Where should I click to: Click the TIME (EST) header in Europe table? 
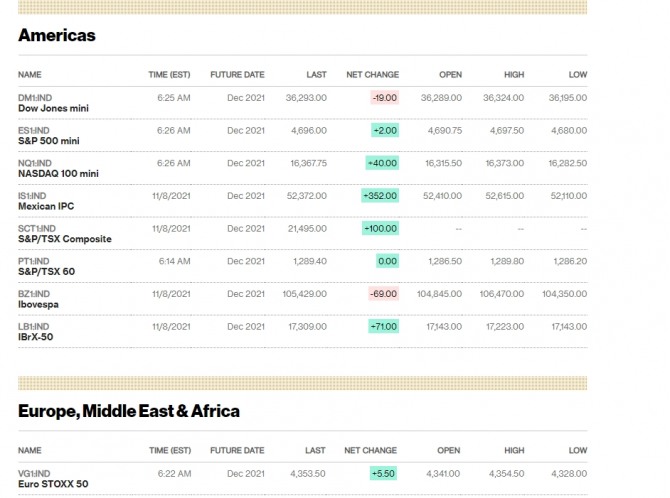click(169, 451)
